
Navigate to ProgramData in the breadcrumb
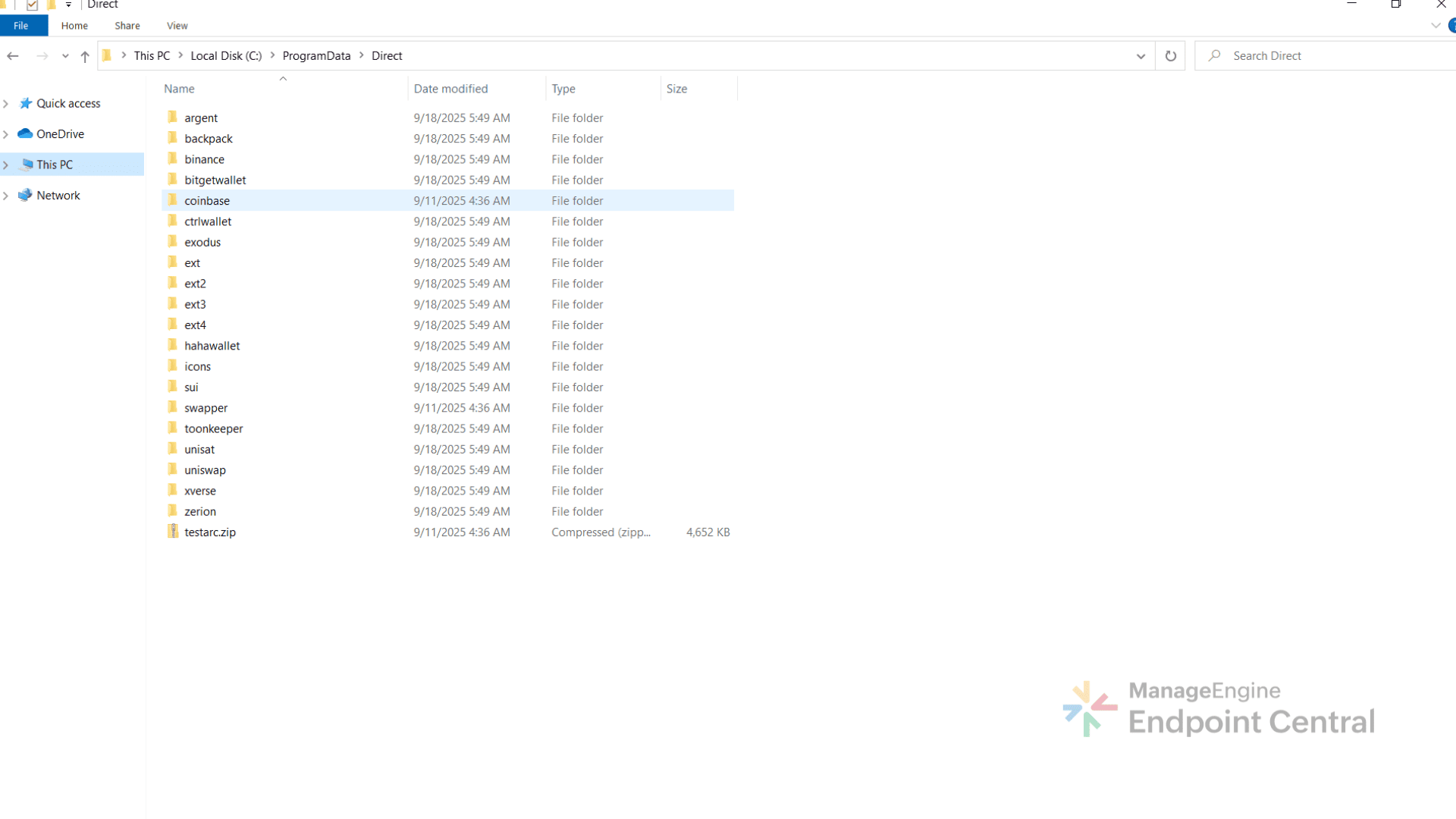[x=316, y=56]
